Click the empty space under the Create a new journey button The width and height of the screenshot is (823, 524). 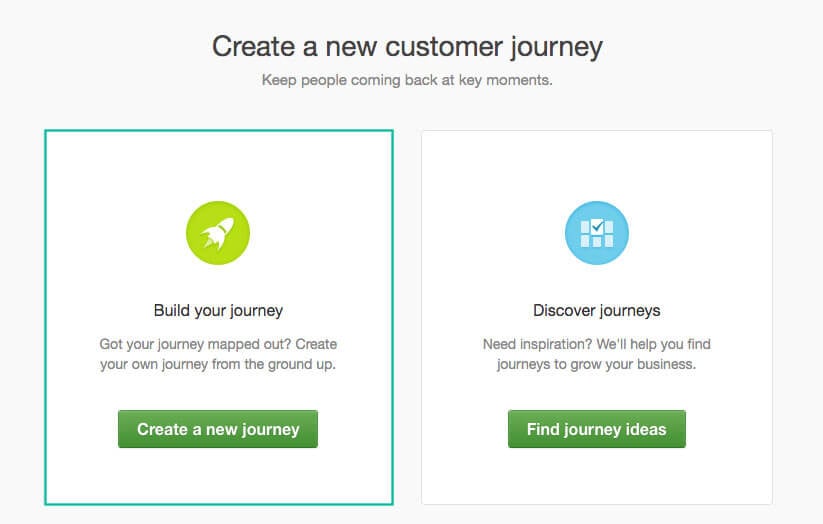(x=218, y=476)
